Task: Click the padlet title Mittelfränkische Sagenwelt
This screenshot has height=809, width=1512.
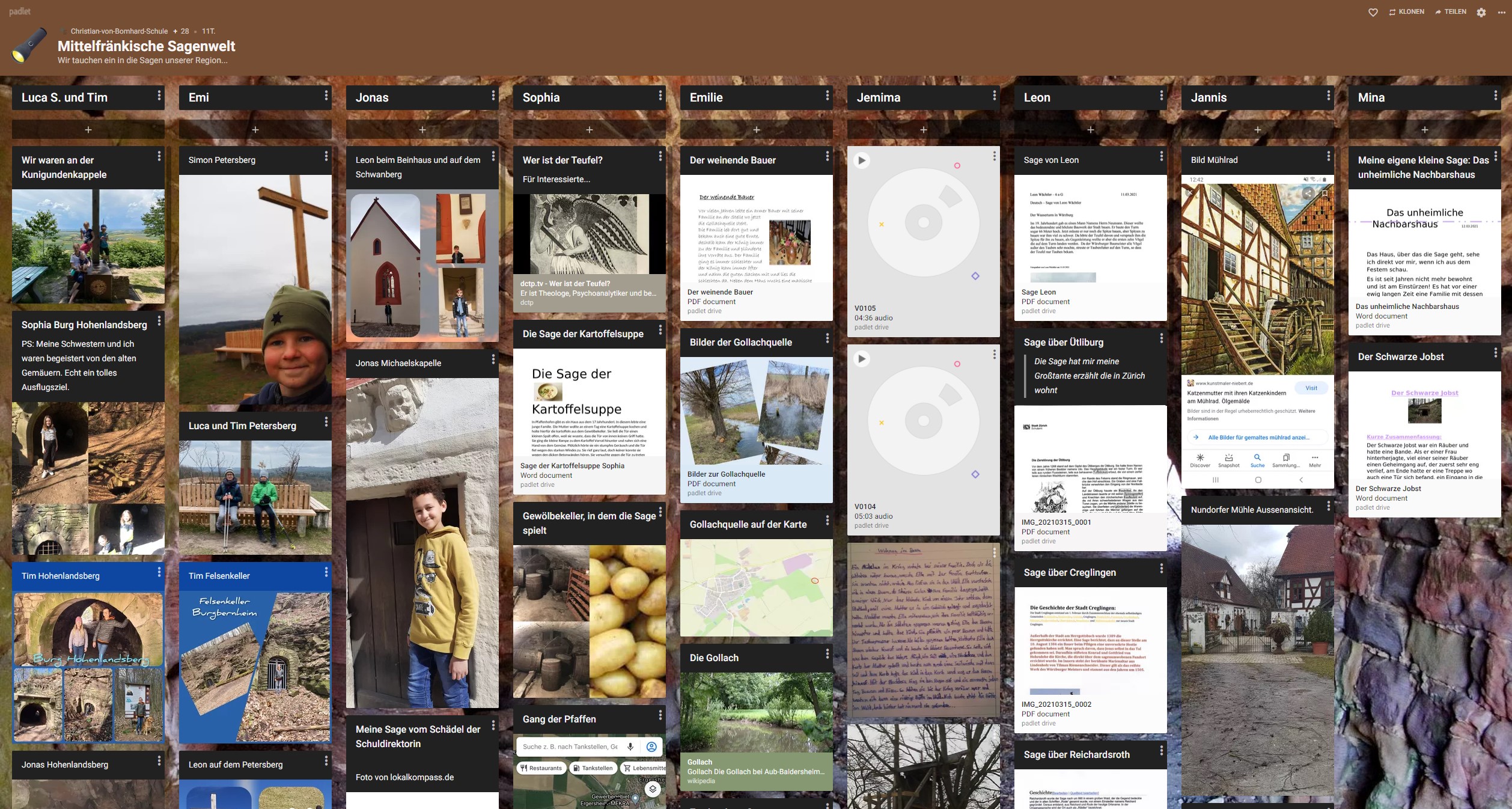Action: [x=146, y=46]
